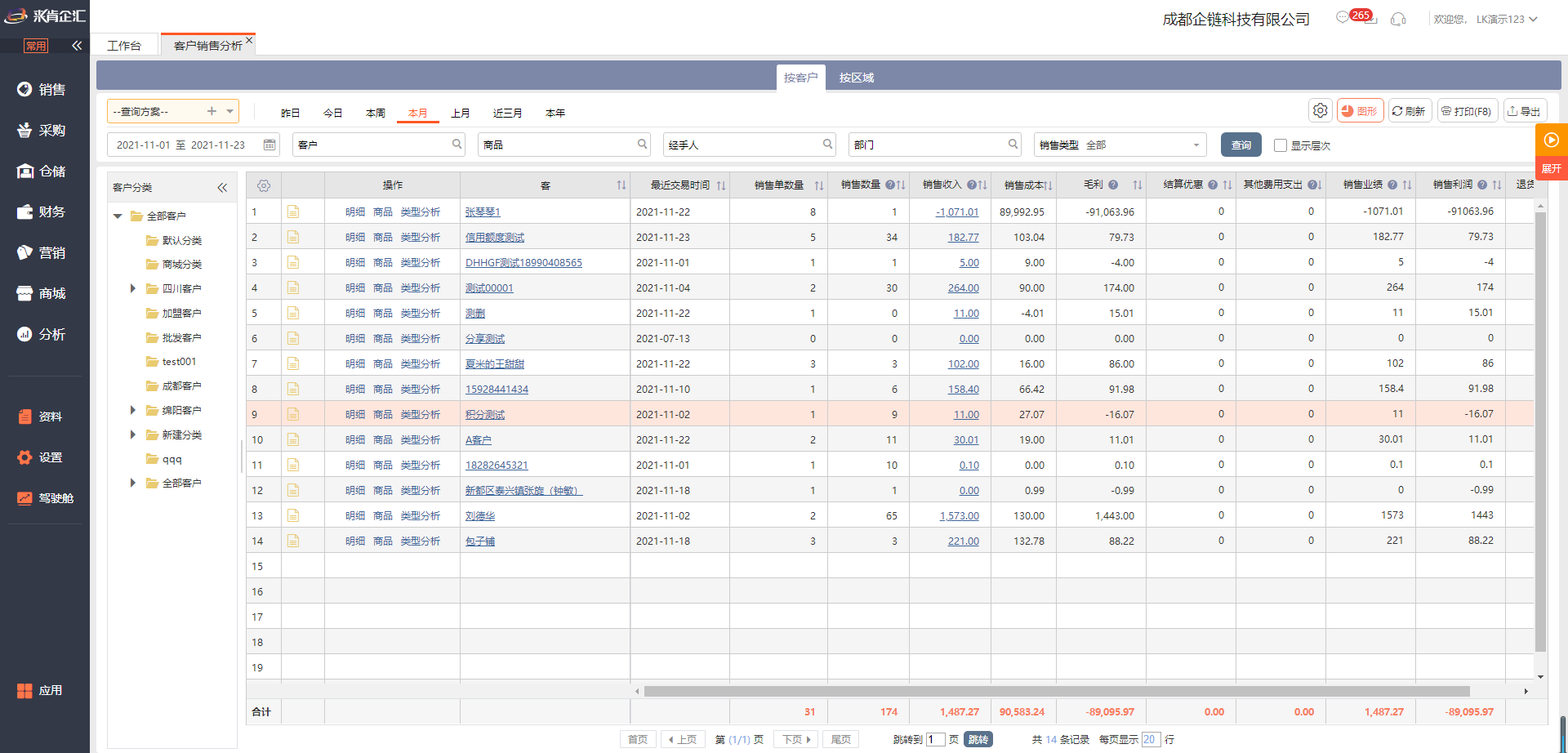Sort by 毛利 column arrows

coord(1137,185)
